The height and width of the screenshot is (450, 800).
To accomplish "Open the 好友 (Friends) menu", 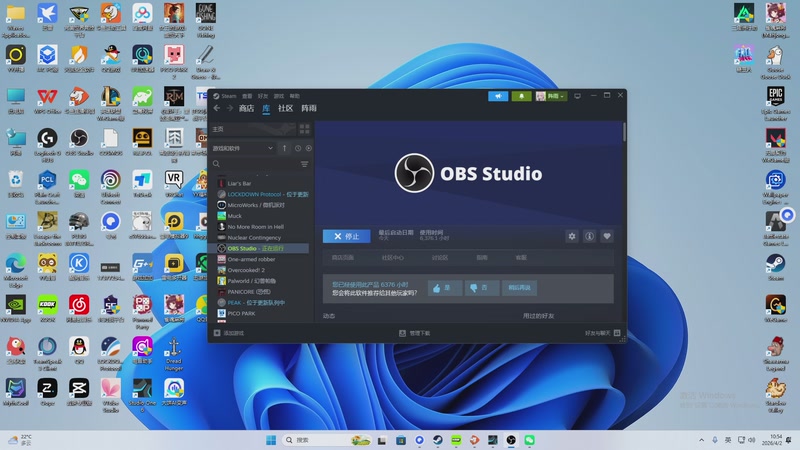I will tap(263, 96).
